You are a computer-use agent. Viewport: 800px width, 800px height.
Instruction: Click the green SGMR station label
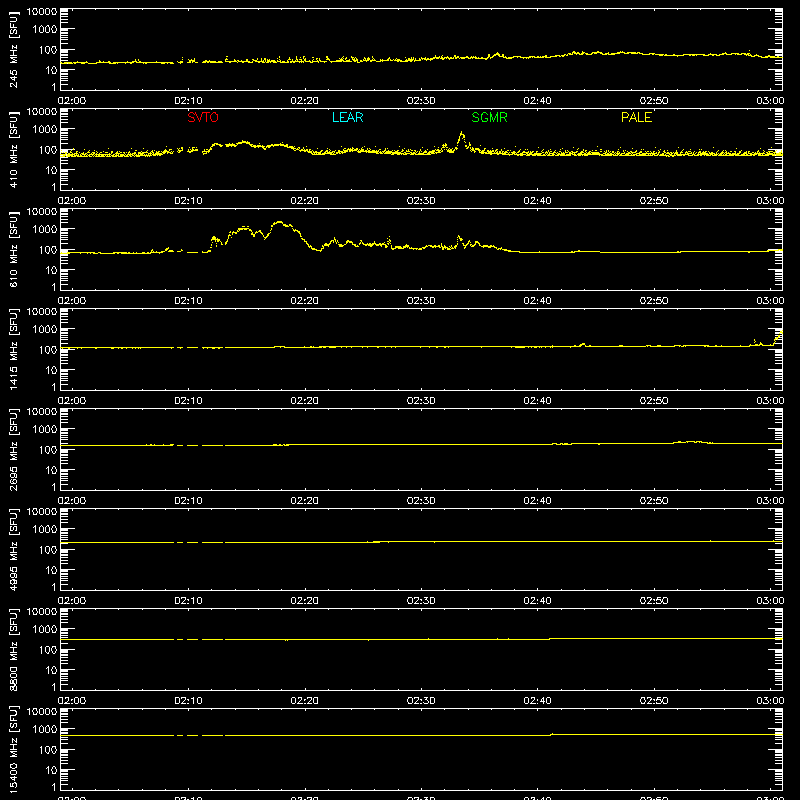489,117
